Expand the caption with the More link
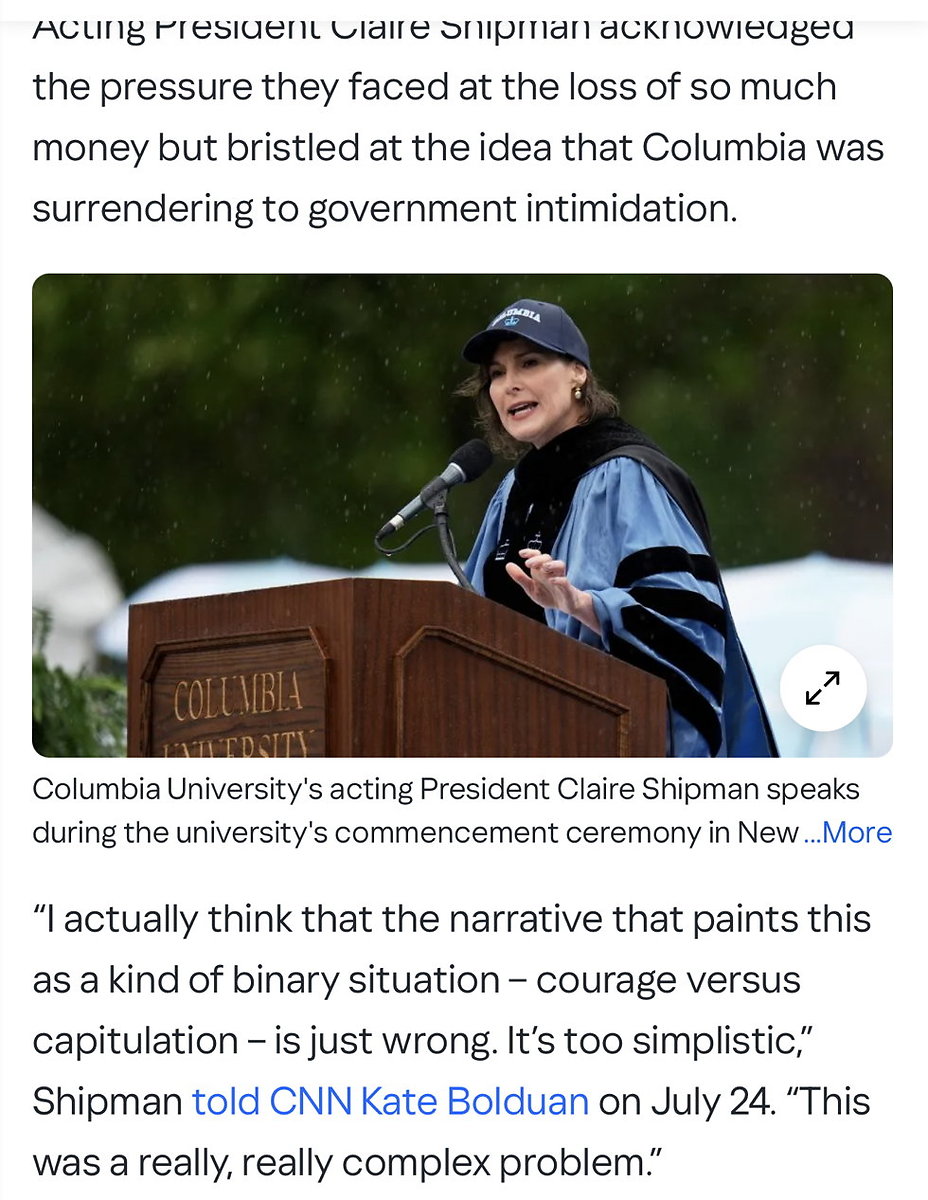Image resolution: width=928 pixels, height=1200 pixels. pyautogui.click(x=848, y=832)
